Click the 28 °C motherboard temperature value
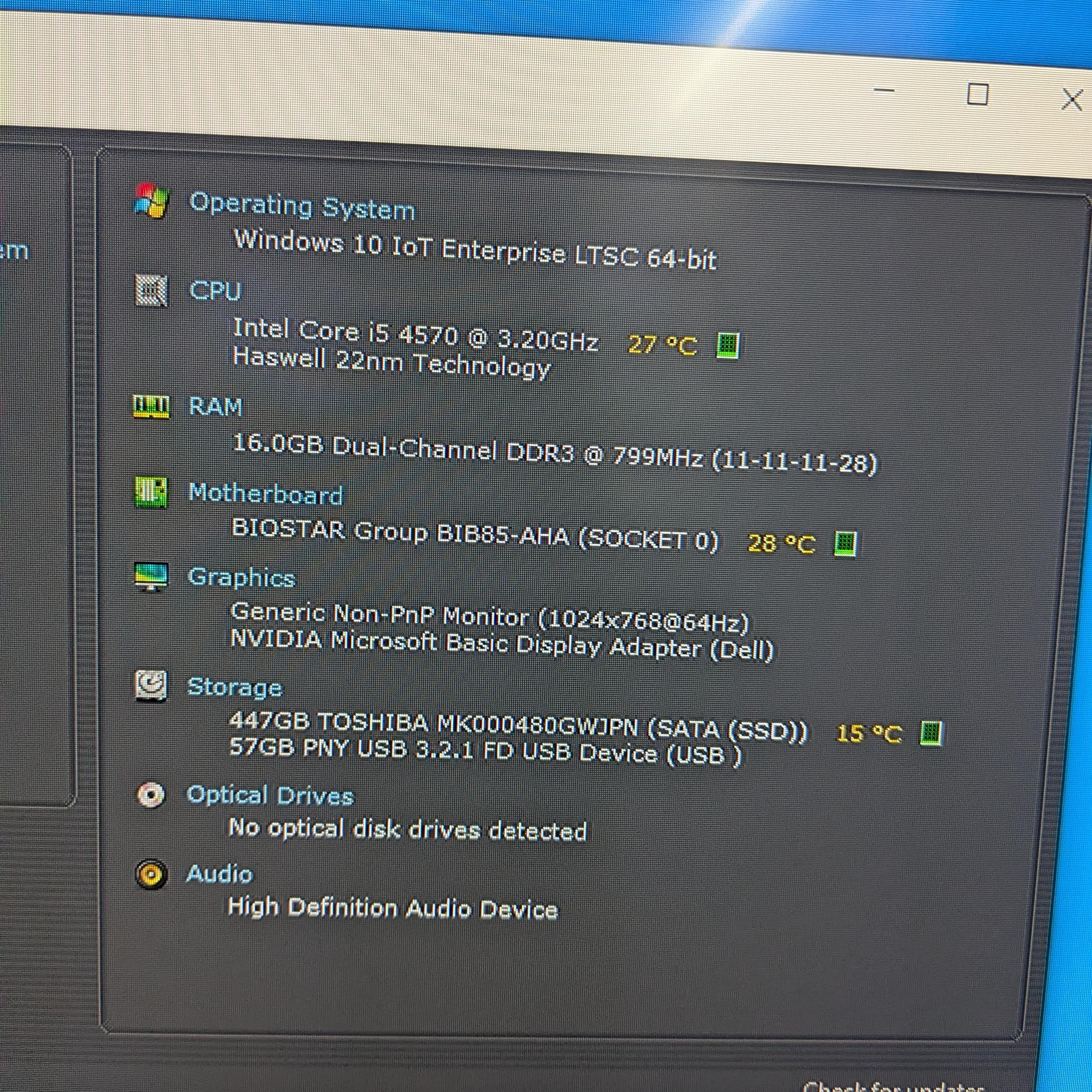The height and width of the screenshot is (1092, 1092). point(782,544)
